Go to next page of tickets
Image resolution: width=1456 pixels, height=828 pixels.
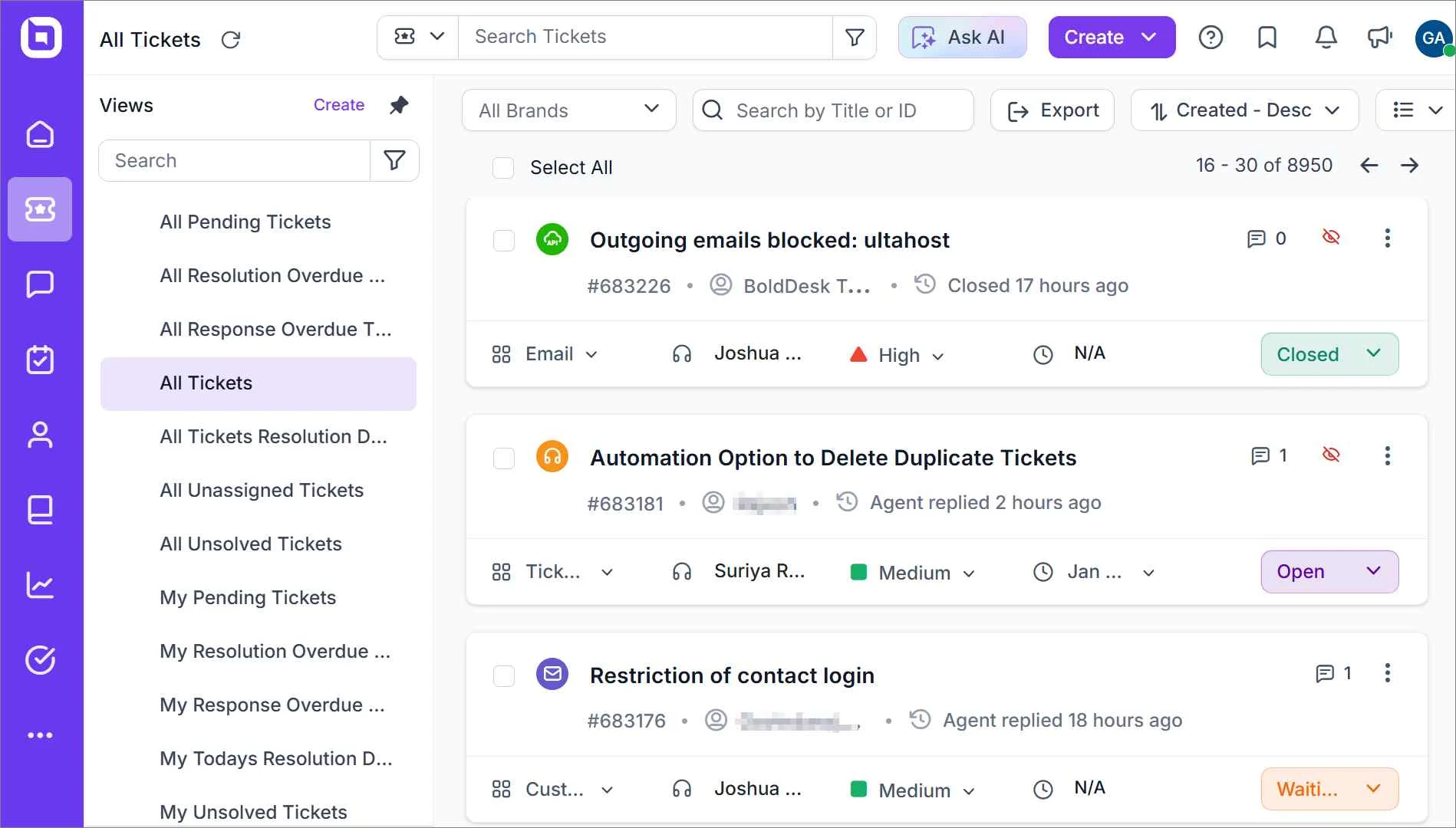pos(1409,166)
